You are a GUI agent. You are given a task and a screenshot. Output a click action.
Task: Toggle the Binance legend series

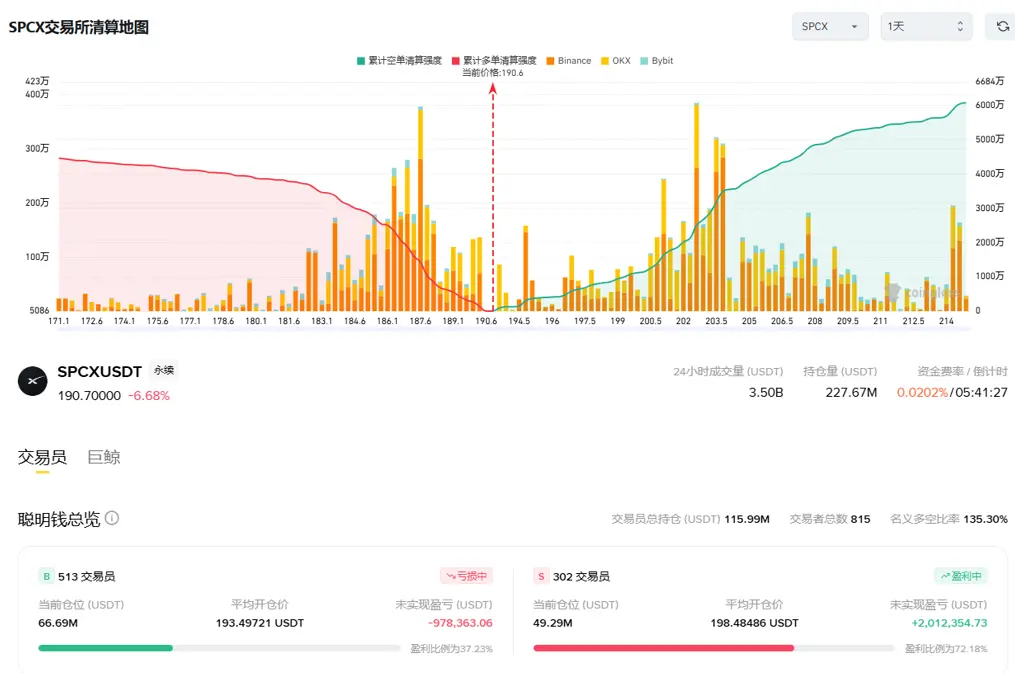[568, 61]
